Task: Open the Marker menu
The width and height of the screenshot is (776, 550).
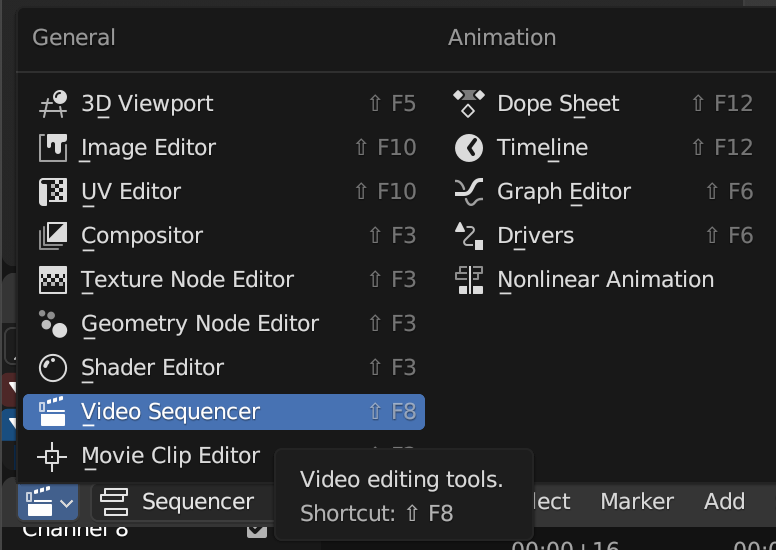Action: click(x=637, y=501)
